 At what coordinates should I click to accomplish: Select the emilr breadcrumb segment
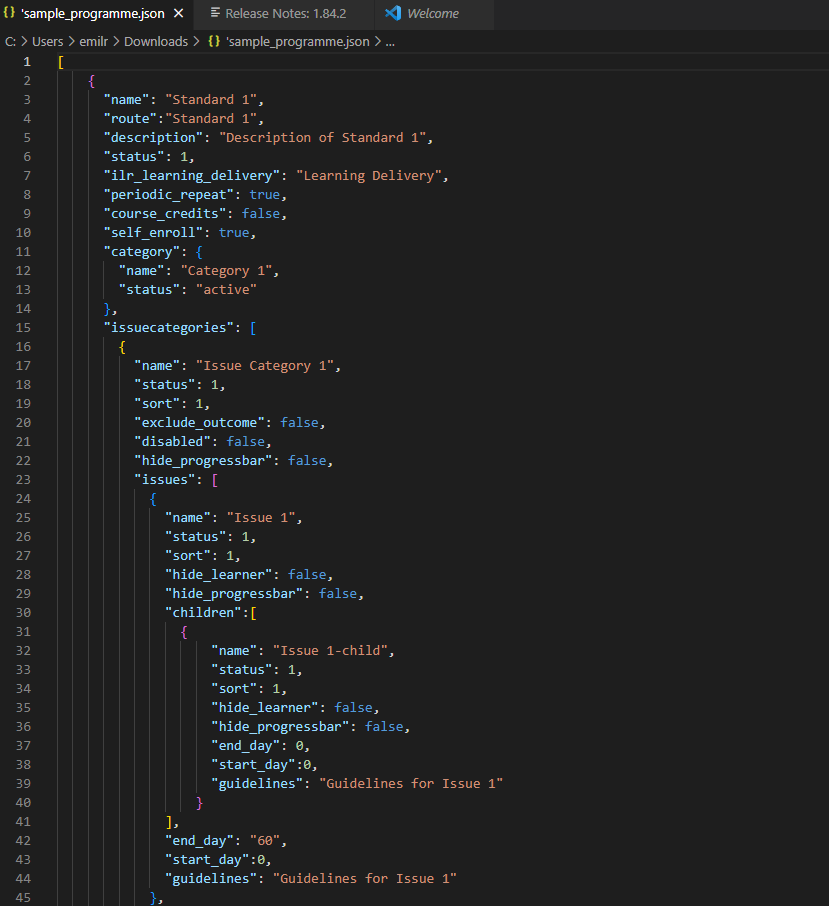point(94,42)
